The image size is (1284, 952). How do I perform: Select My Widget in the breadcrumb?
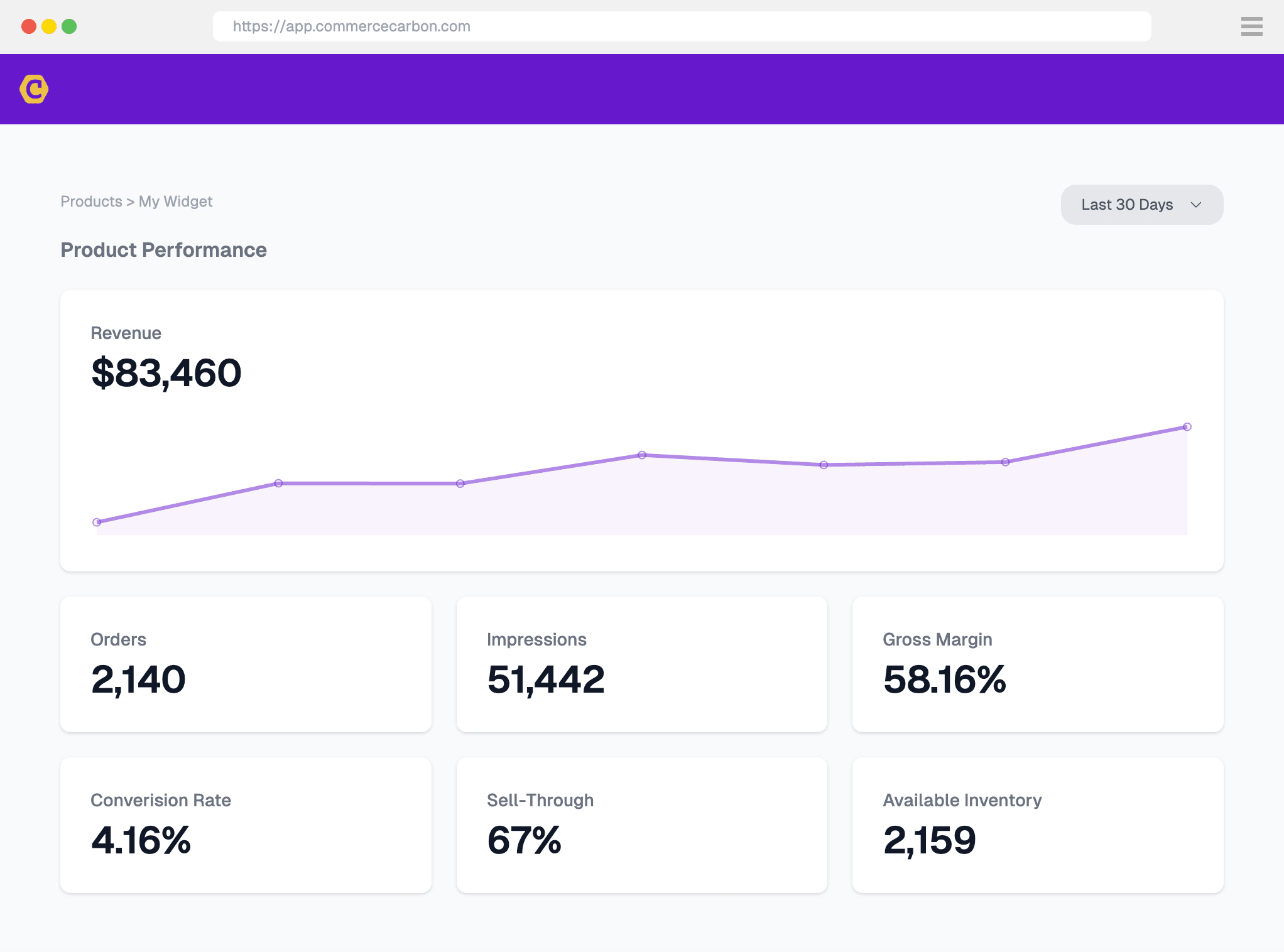click(175, 201)
